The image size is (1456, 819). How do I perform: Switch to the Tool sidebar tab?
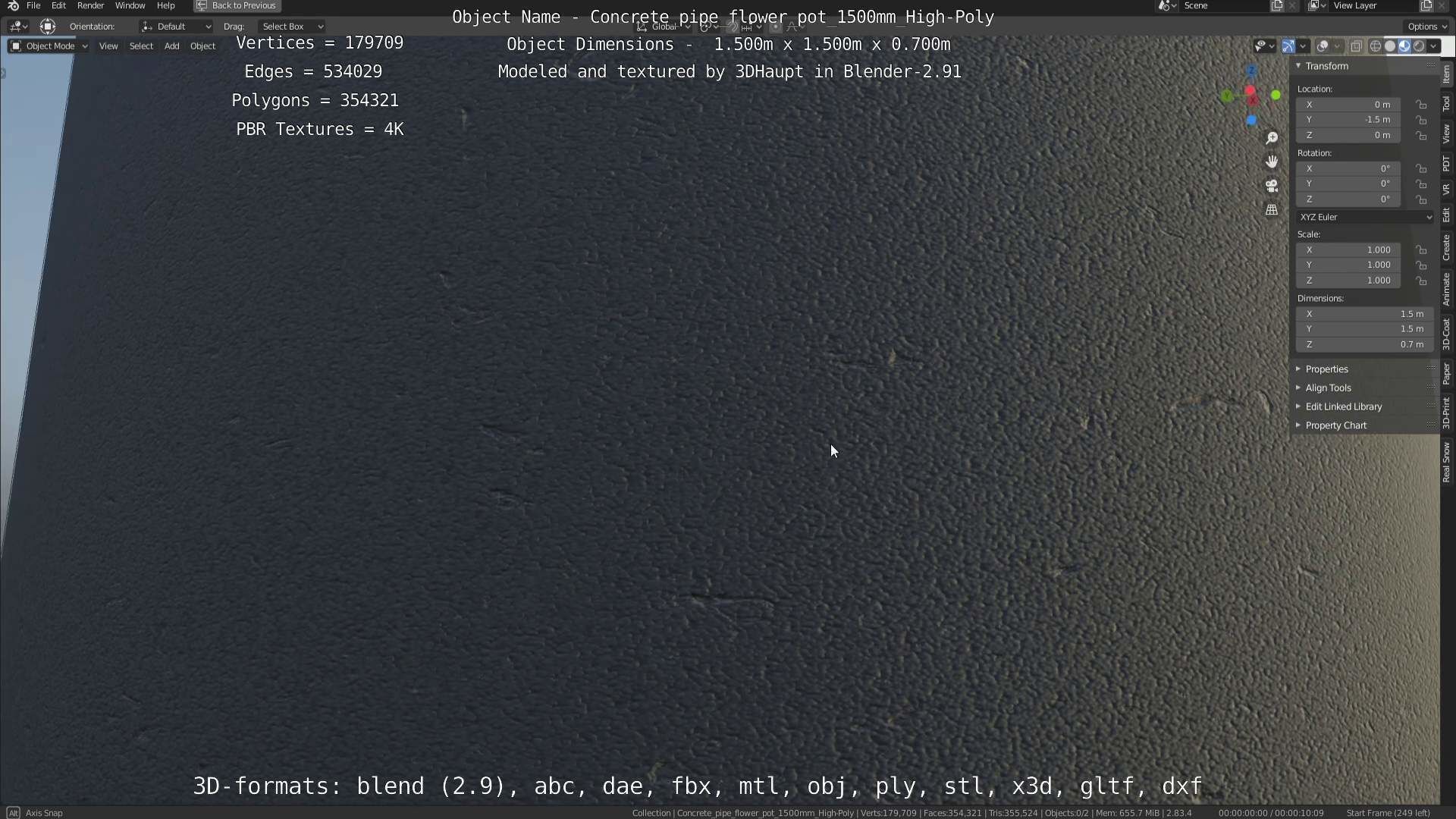pos(1446,104)
